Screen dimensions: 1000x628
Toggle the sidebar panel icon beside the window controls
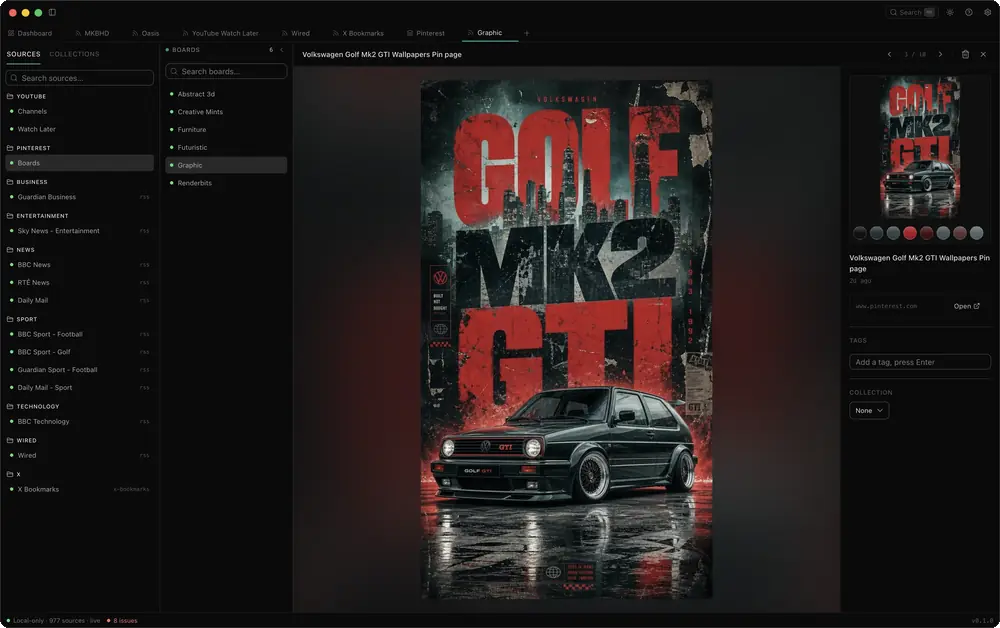pyautogui.click(x=52, y=12)
